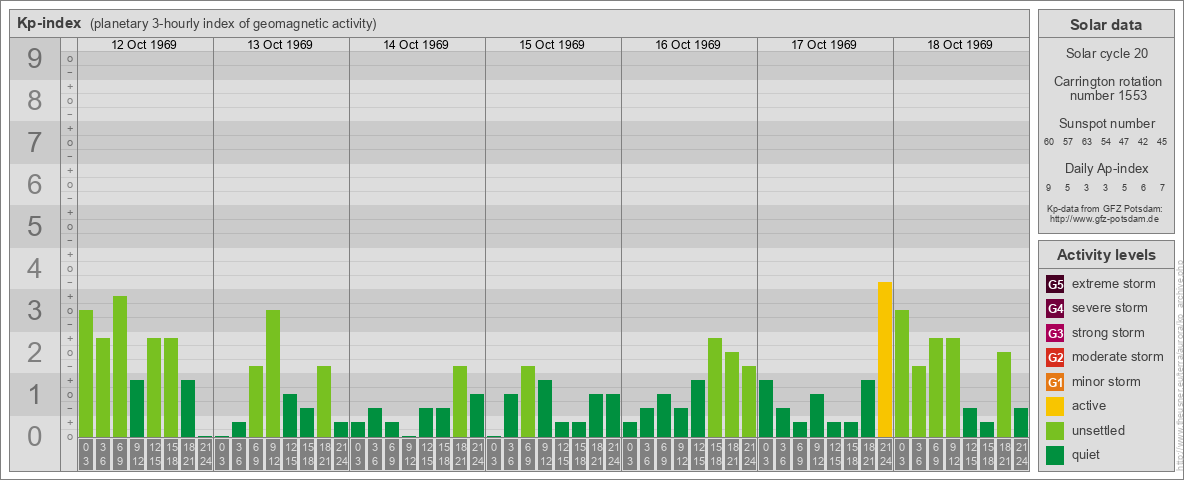1184x480 pixels.
Task: Click the 18 Oct 0-3 light green bar
Action: point(902,374)
